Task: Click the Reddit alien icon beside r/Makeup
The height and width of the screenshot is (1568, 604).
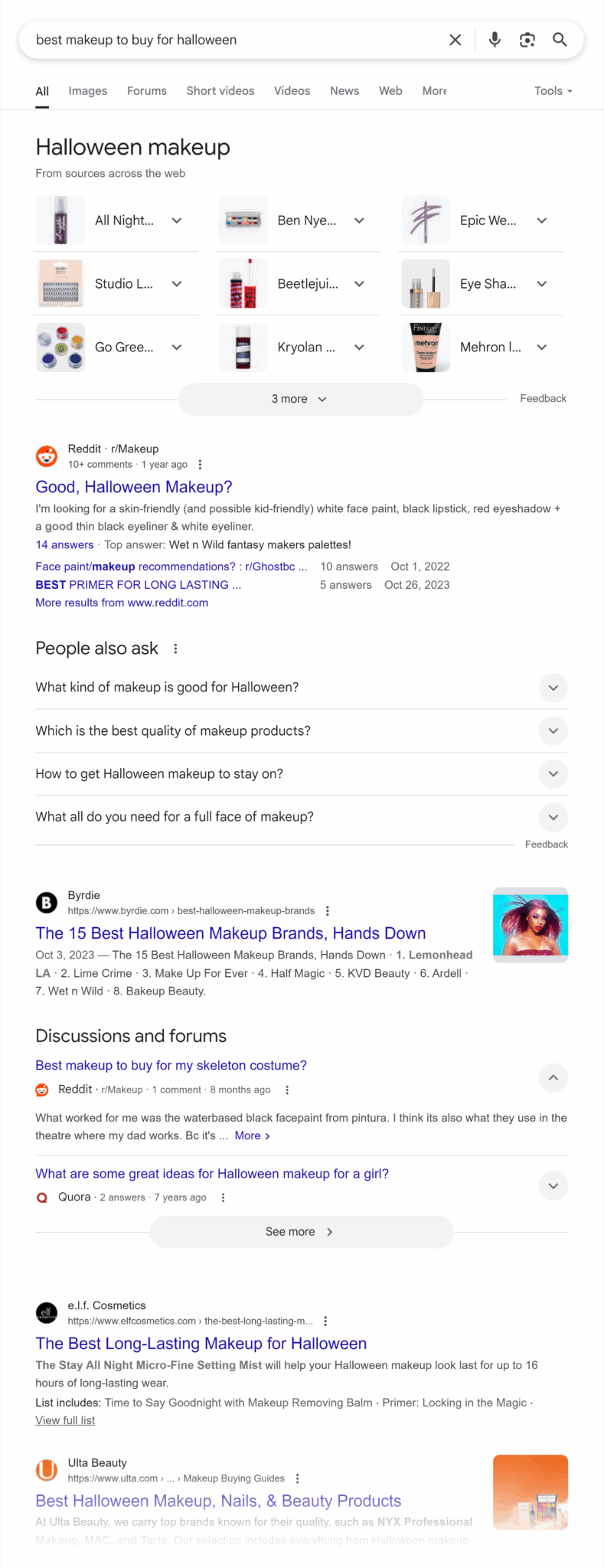Action: tap(47, 456)
